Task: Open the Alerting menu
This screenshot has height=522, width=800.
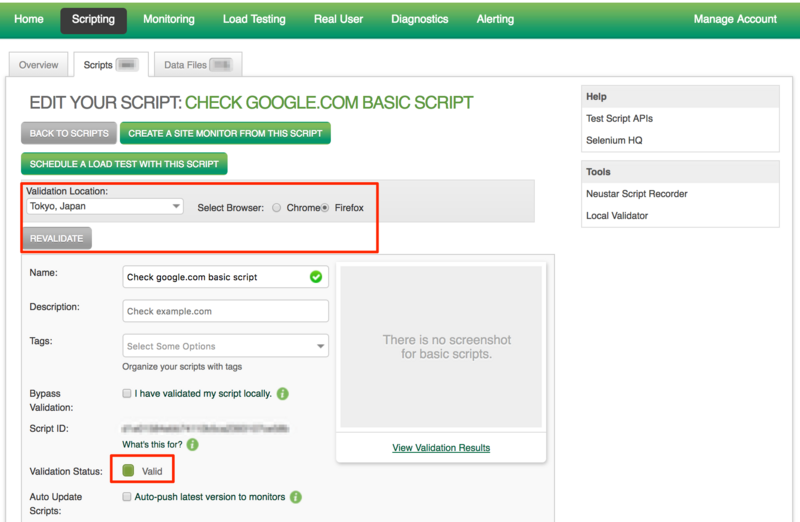Action: point(495,19)
